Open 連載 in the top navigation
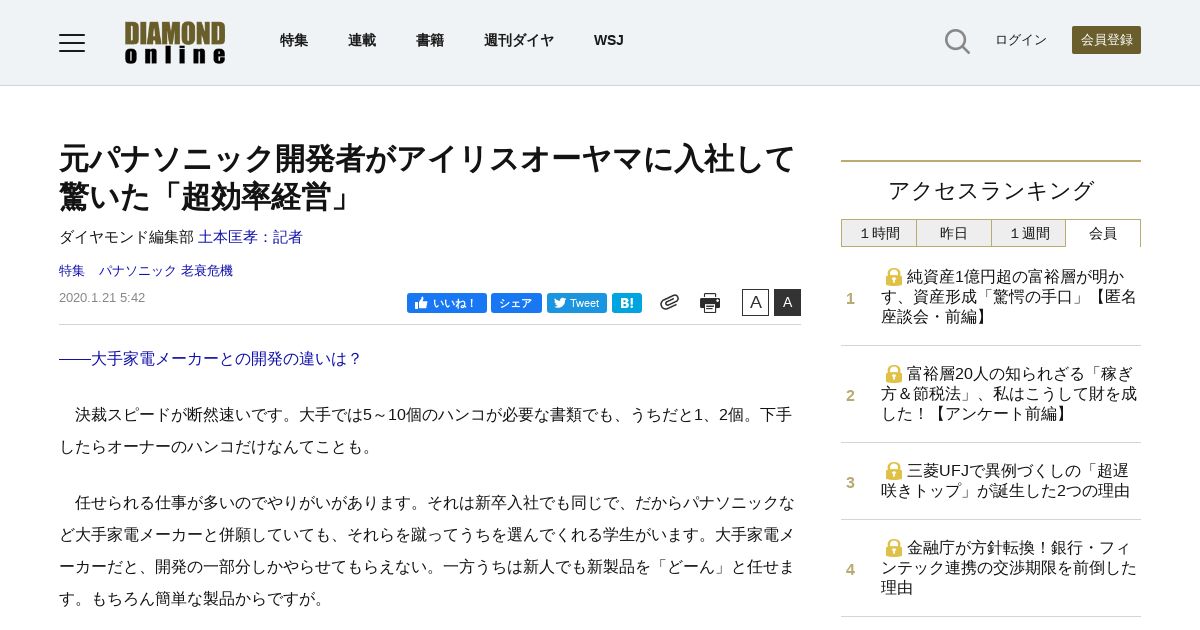Screen dimensions: 1200x630 coord(362,40)
